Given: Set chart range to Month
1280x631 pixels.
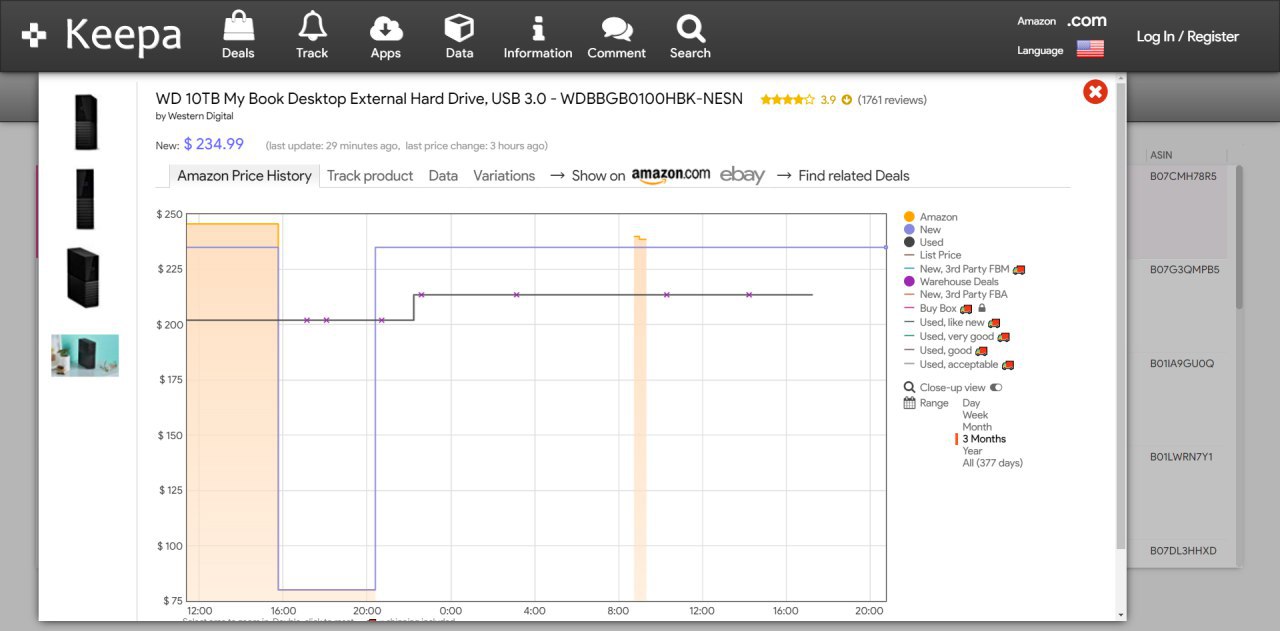Looking at the screenshot, I should click(977, 427).
